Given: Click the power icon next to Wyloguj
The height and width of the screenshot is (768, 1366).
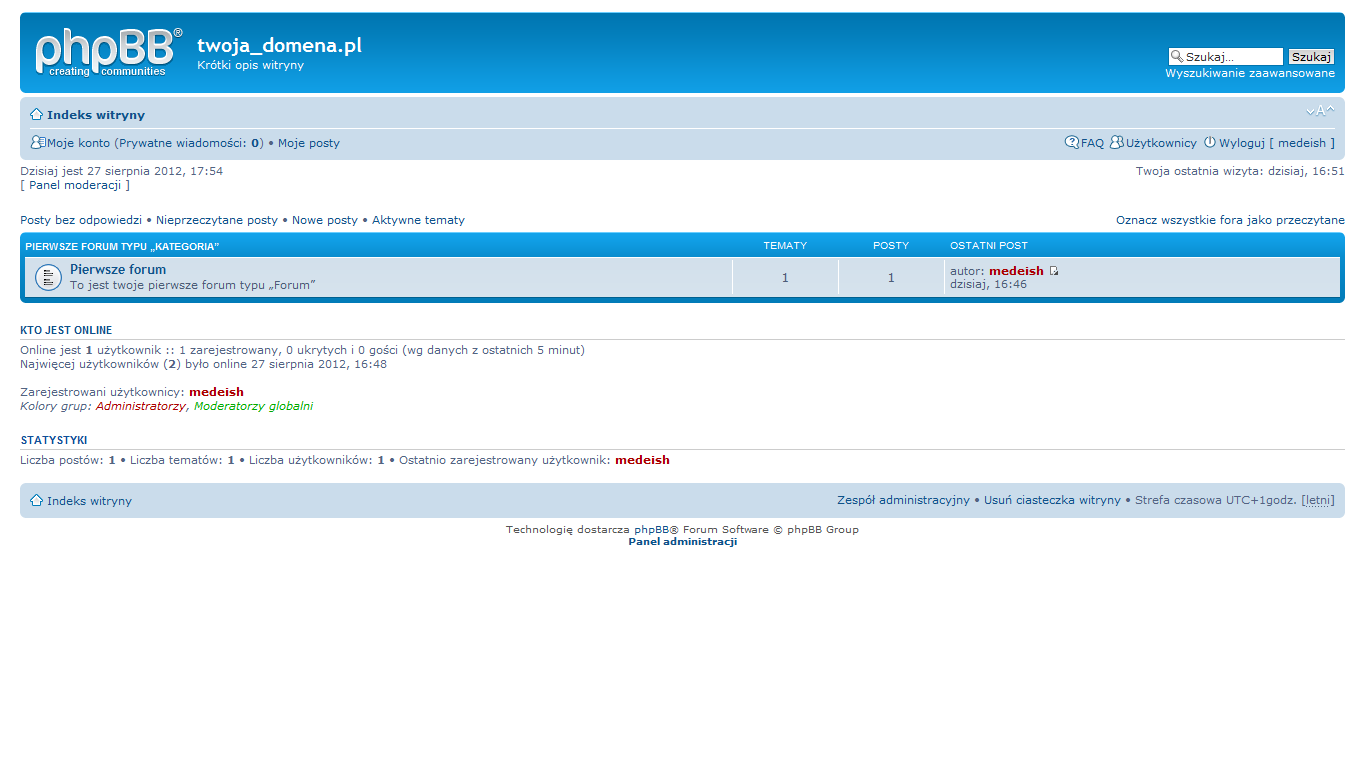Looking at the screenshot, I should coord(1211,142).
